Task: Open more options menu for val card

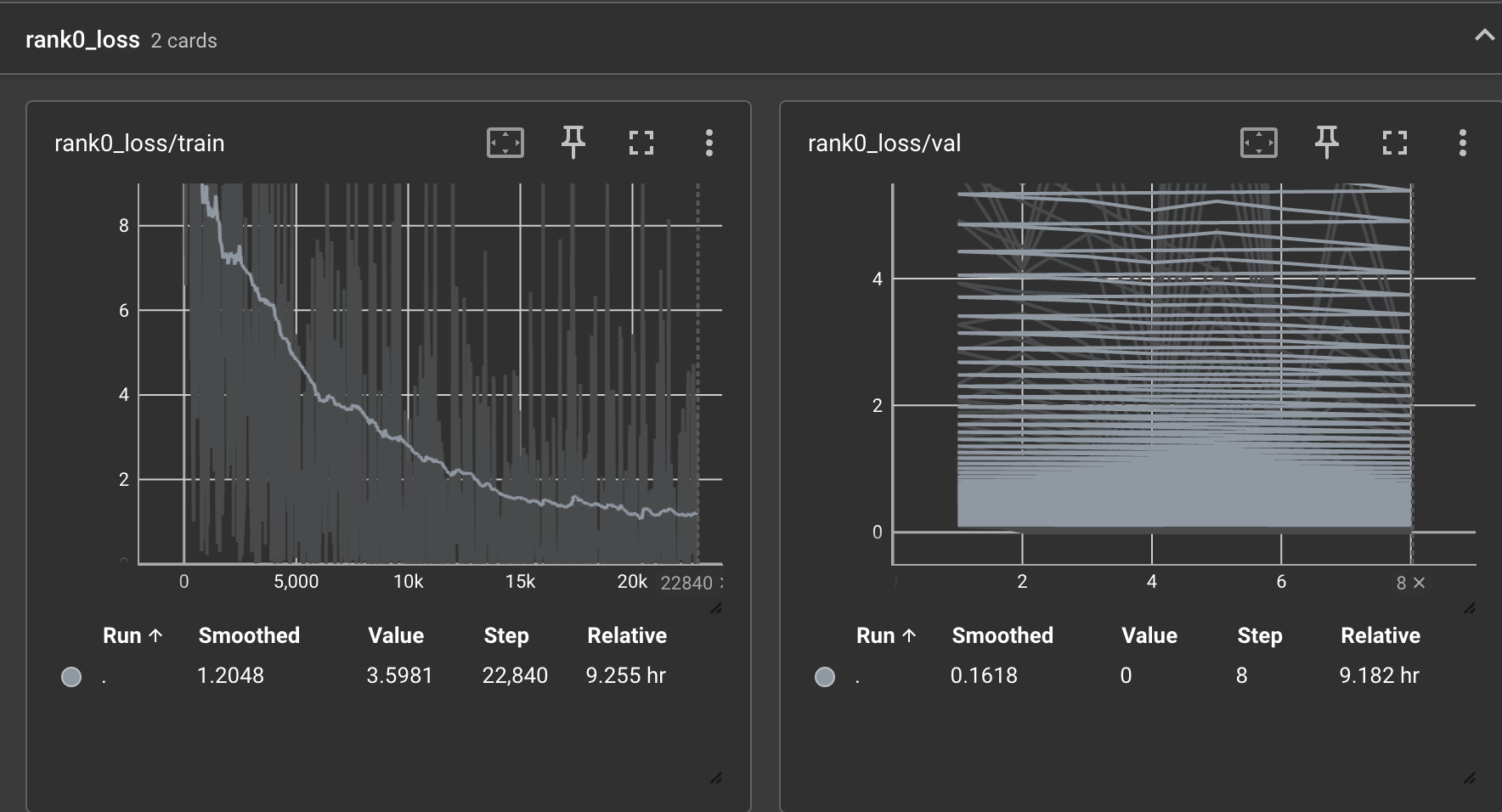Action: pos(1463,143)
